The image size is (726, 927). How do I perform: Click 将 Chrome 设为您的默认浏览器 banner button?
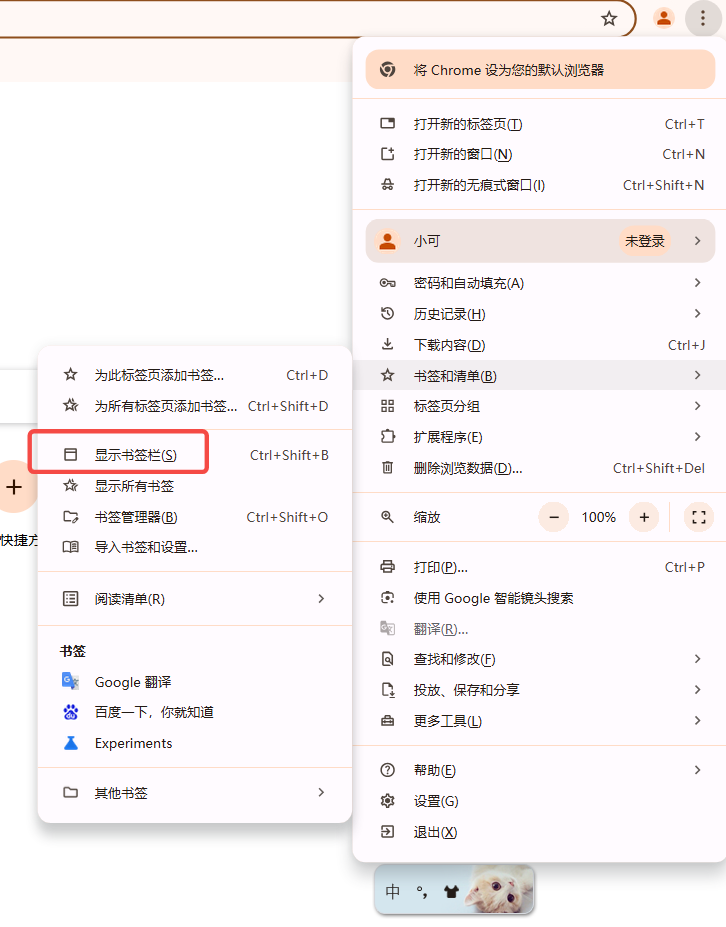click(x=540, y=70)
